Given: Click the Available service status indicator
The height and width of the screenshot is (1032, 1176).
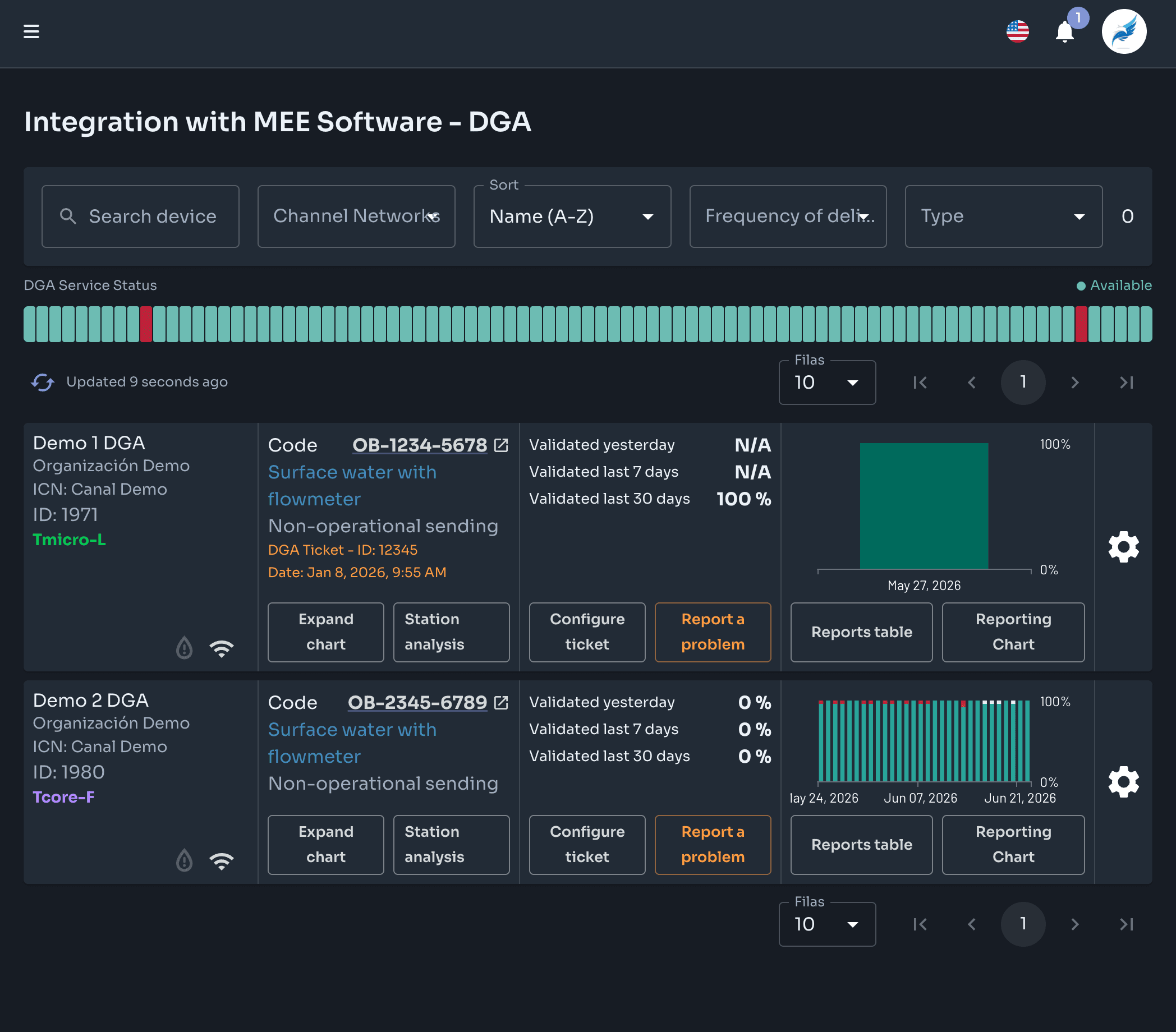Looking at the screenshot, I should pyautogui.click(x=1114, y=285).
